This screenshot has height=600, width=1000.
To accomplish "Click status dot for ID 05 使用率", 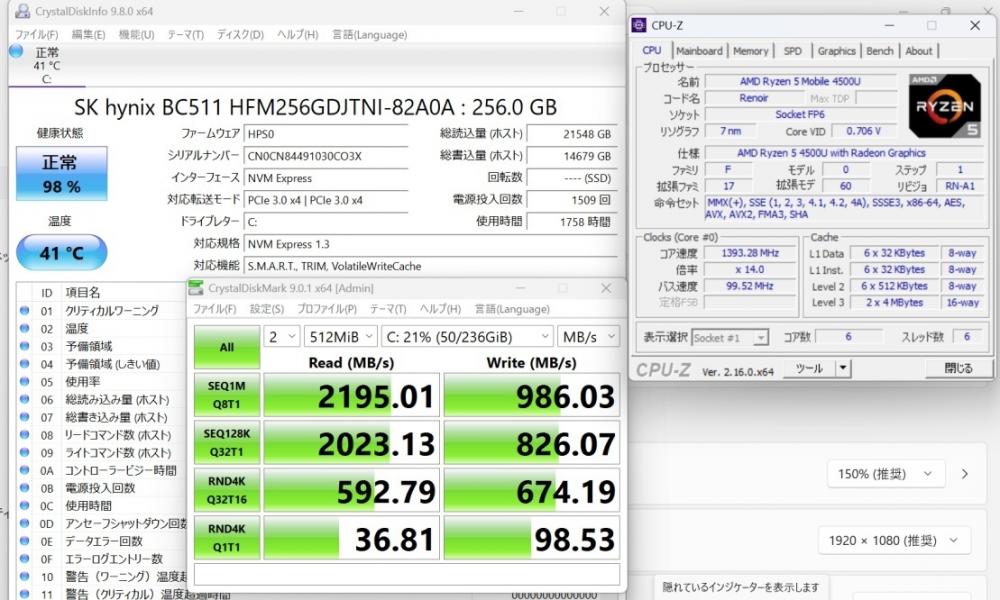I will pos(24,381).
